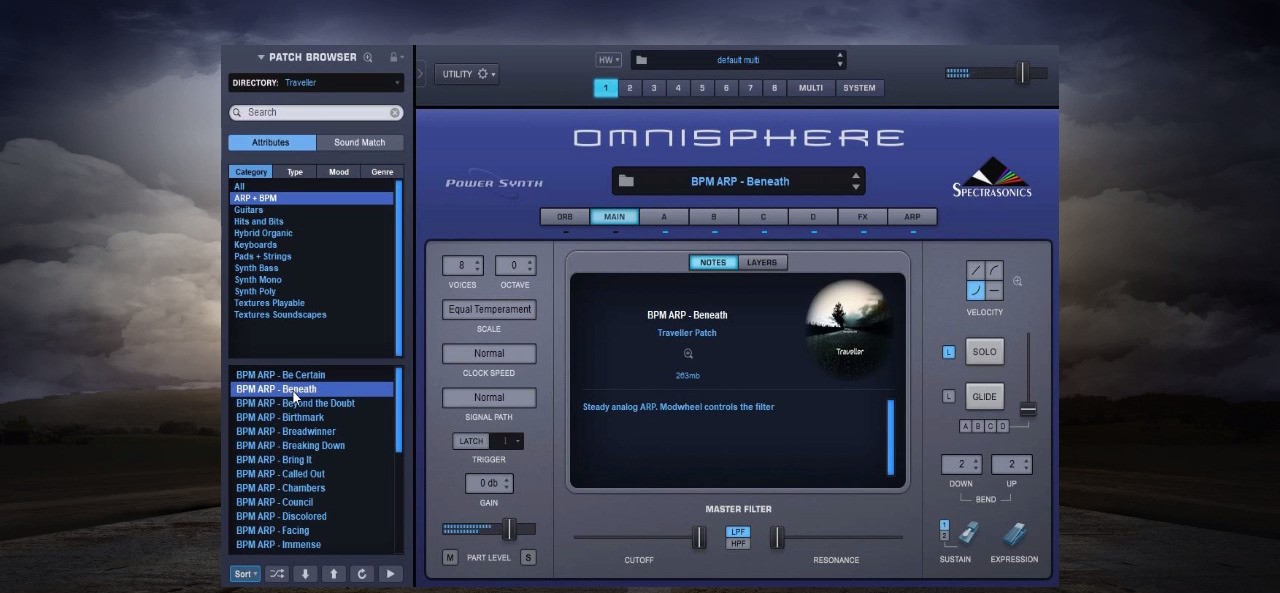Select the flat velocity curve icon

click(994, 290)
